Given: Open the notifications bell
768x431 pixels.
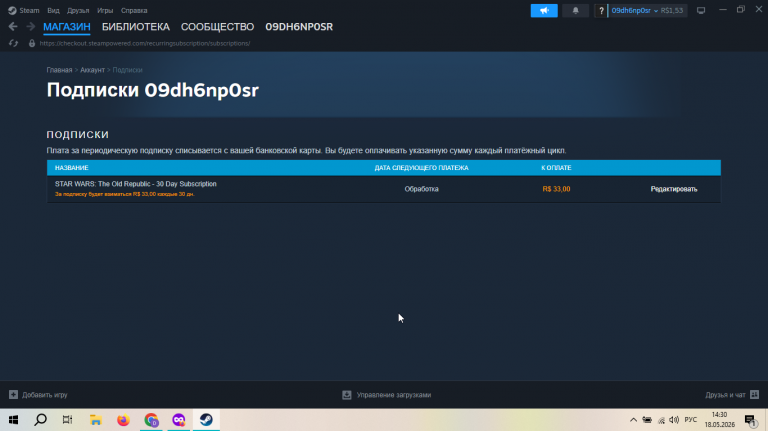Looking at the screenshot, I should point(576,10).
